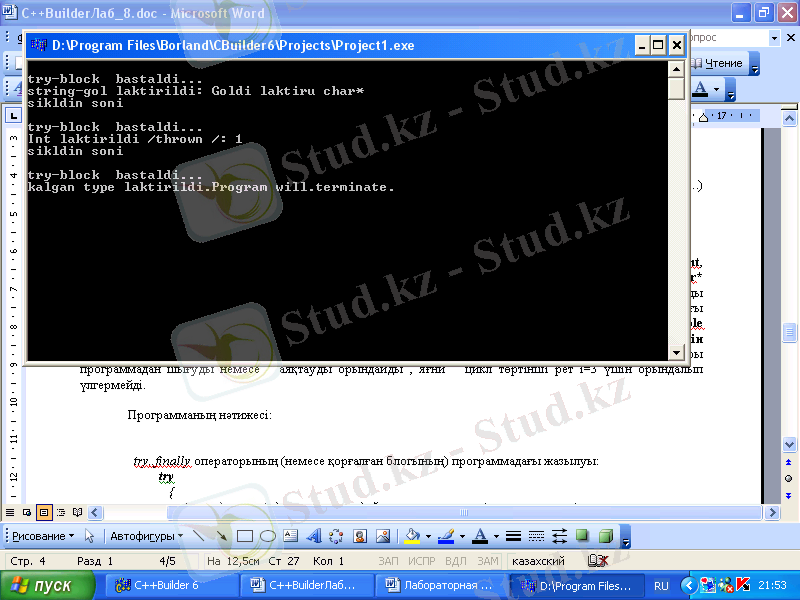Select the Line drawing tool
The width and height of the screenshot is (800, 600).
(199, 536)
